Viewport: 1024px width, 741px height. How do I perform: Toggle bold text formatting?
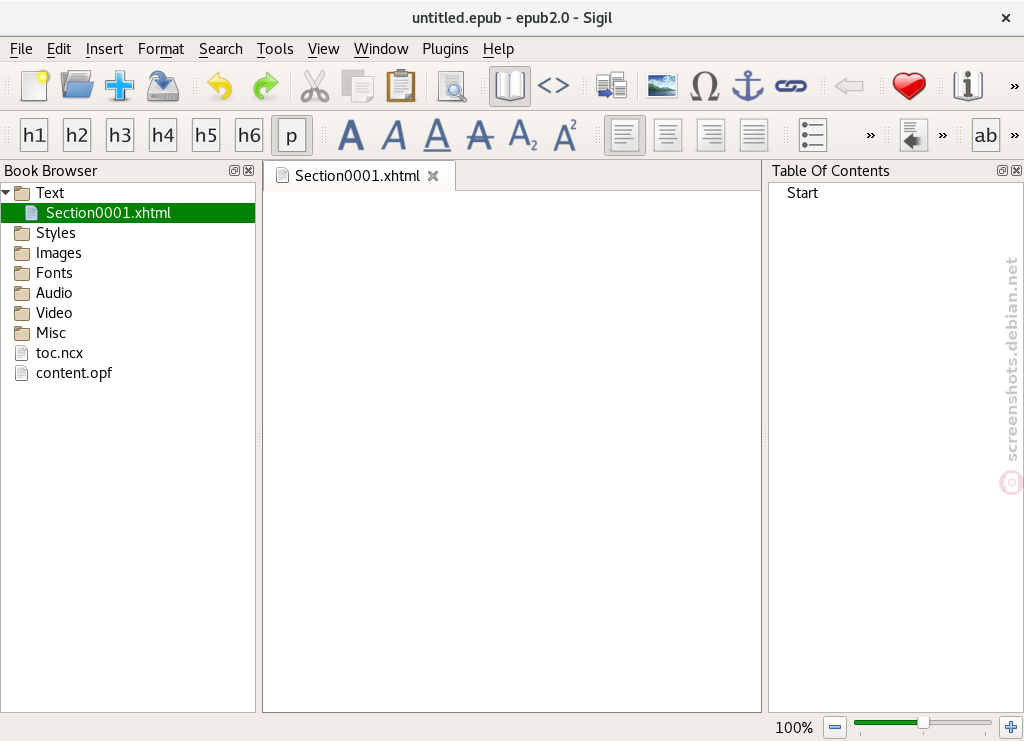coord(351,135)
